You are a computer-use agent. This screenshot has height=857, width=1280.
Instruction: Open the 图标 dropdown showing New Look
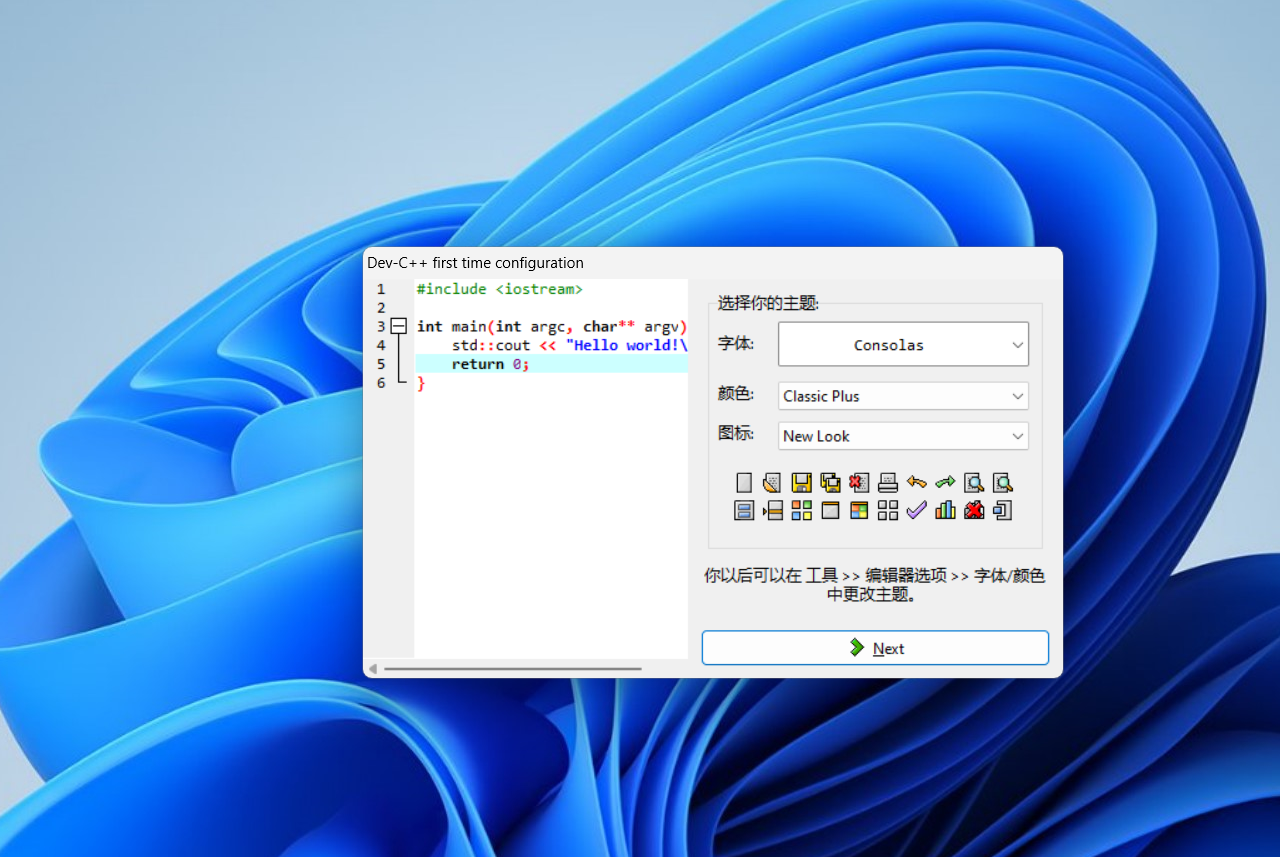click(x=903, y=436)
